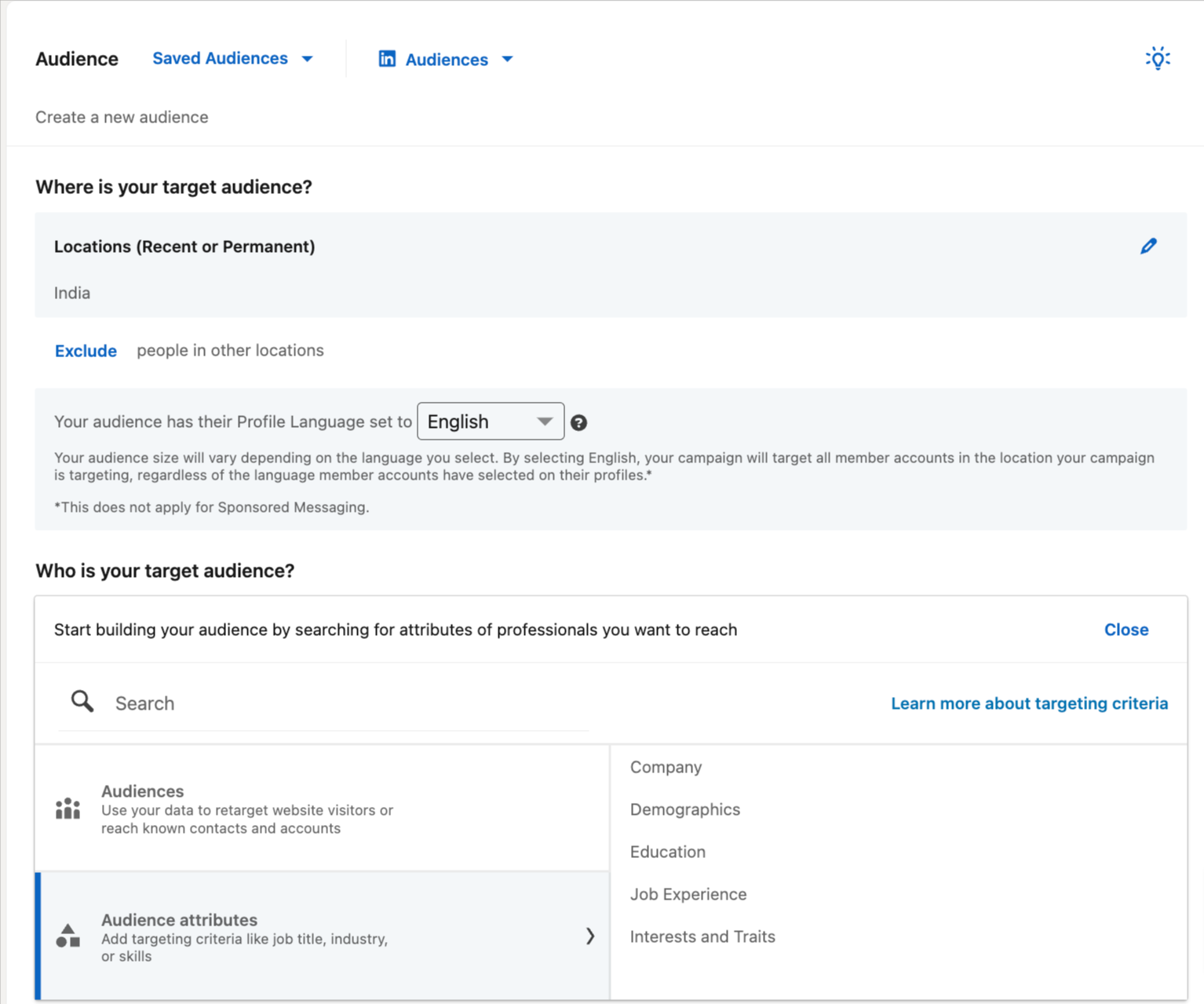The width and height of the screenshot is (1204, 1004).
Task: Click the people in other locations text
Action: [x=230, y=350]
